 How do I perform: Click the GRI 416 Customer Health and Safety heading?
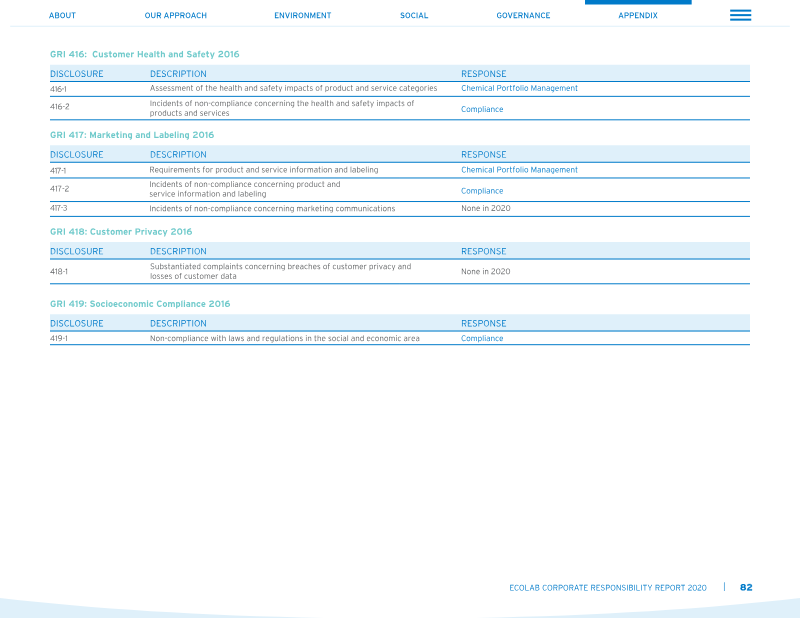click(x=144, y=54)
